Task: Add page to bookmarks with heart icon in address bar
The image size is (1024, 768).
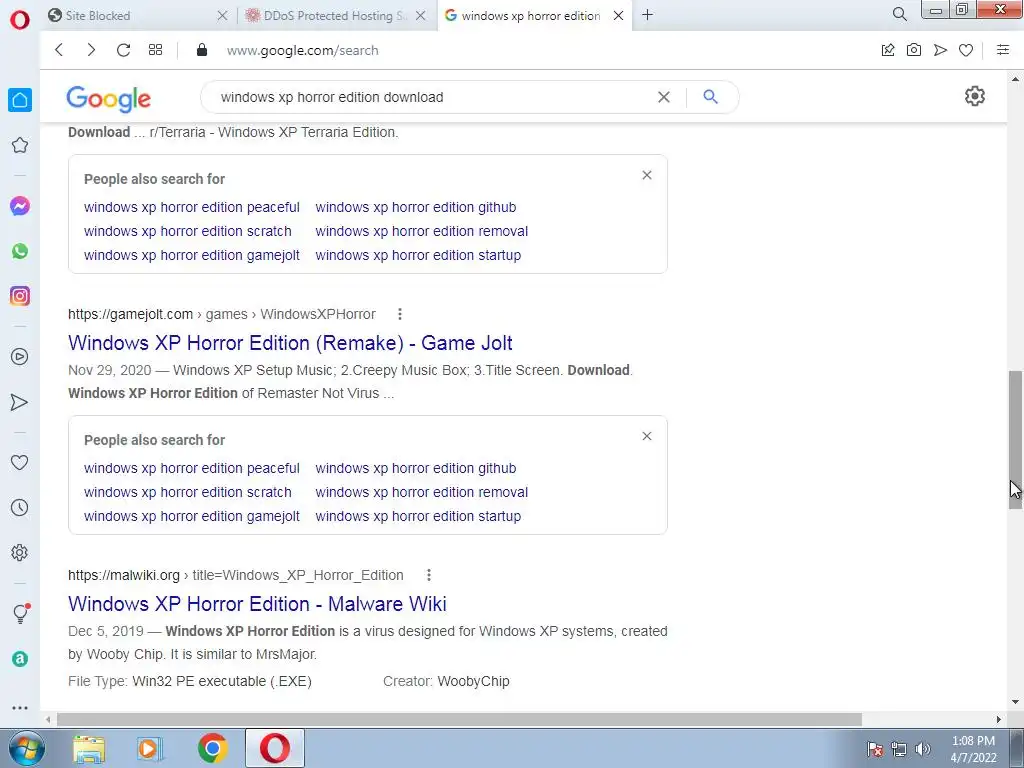Action: click(x=966, y=50)
